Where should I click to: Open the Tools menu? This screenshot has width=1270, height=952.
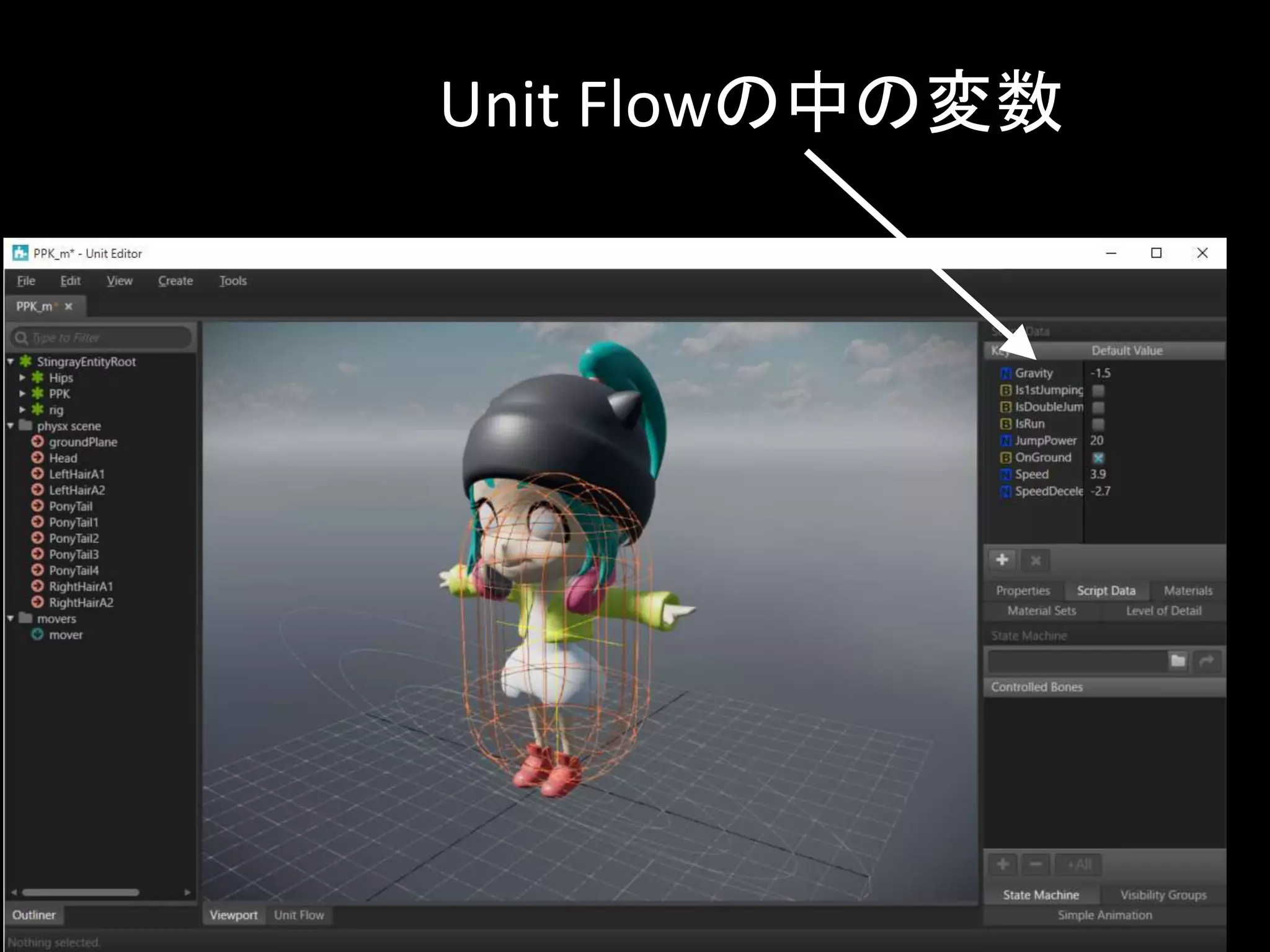[x=233, y=281]
